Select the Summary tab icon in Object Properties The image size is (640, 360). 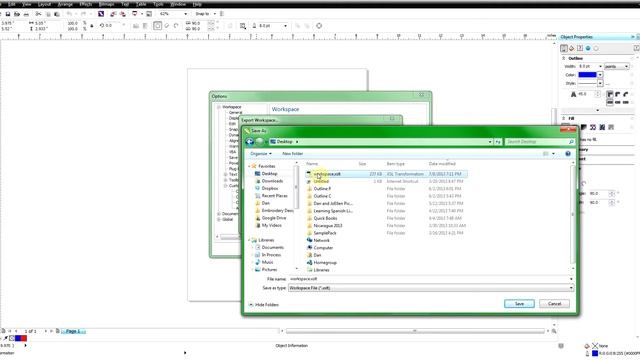pyautogui.click(x=580, y=48)
